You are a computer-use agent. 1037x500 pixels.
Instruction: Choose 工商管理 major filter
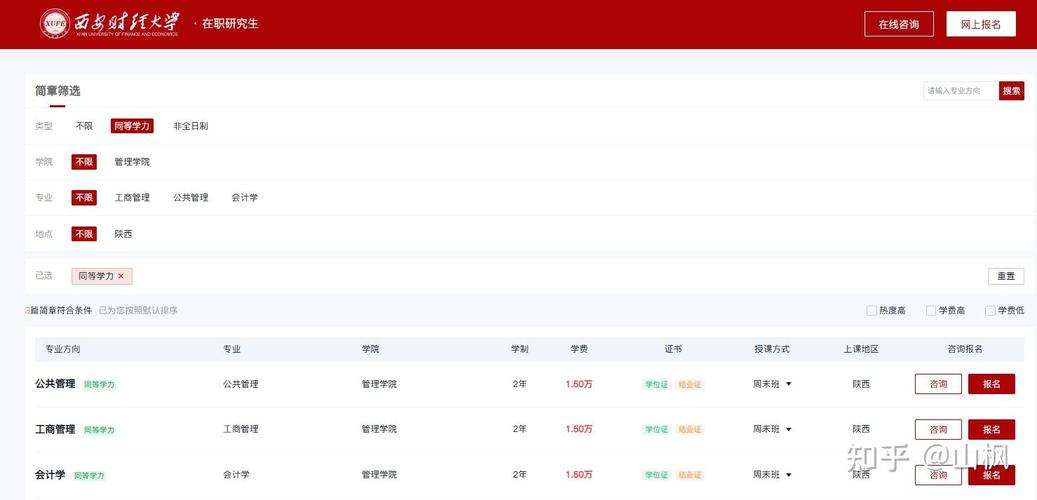[132, 198]
